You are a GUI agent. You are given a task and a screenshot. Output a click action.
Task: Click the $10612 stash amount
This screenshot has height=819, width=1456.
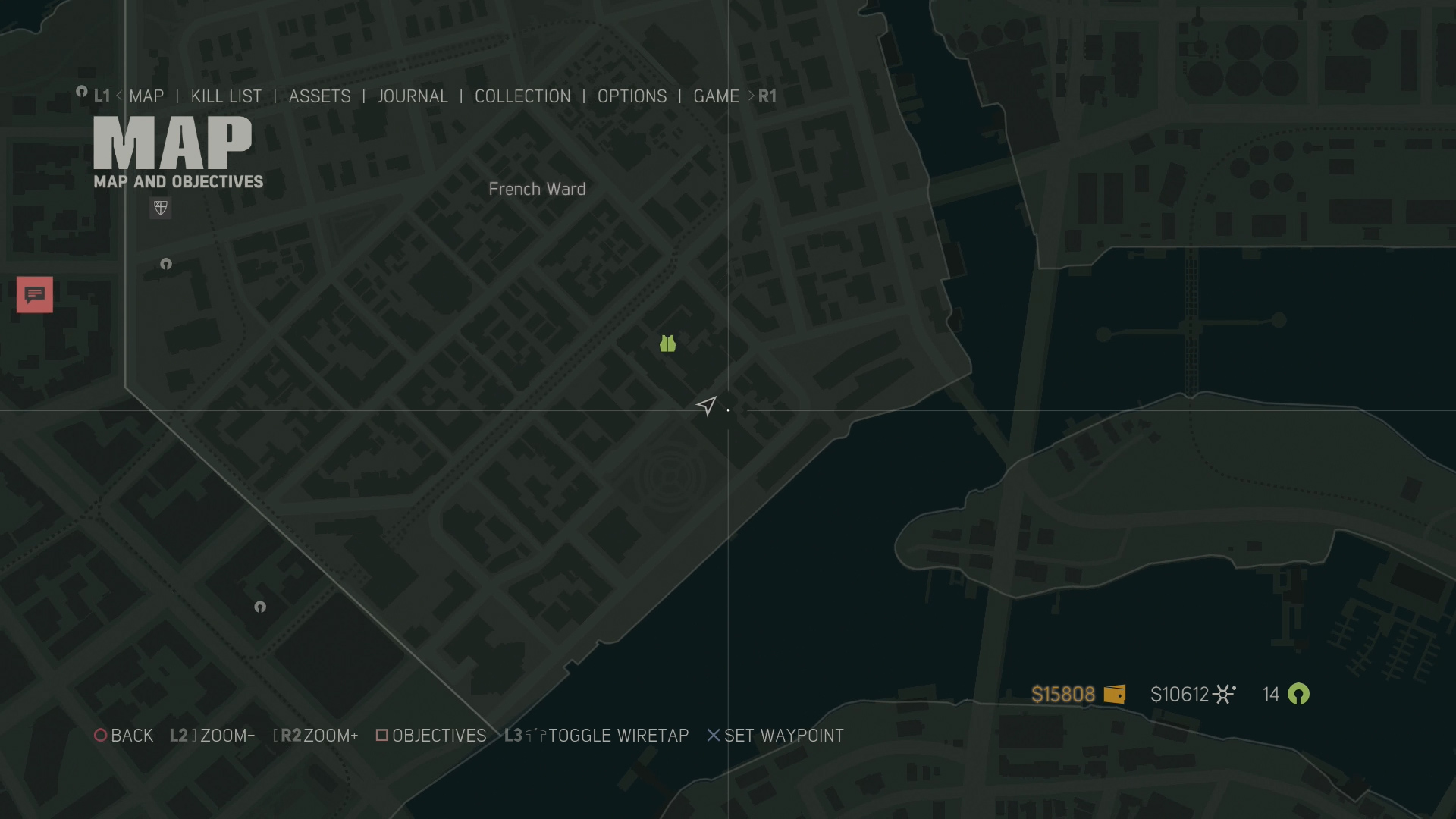tap(1179, 694)
